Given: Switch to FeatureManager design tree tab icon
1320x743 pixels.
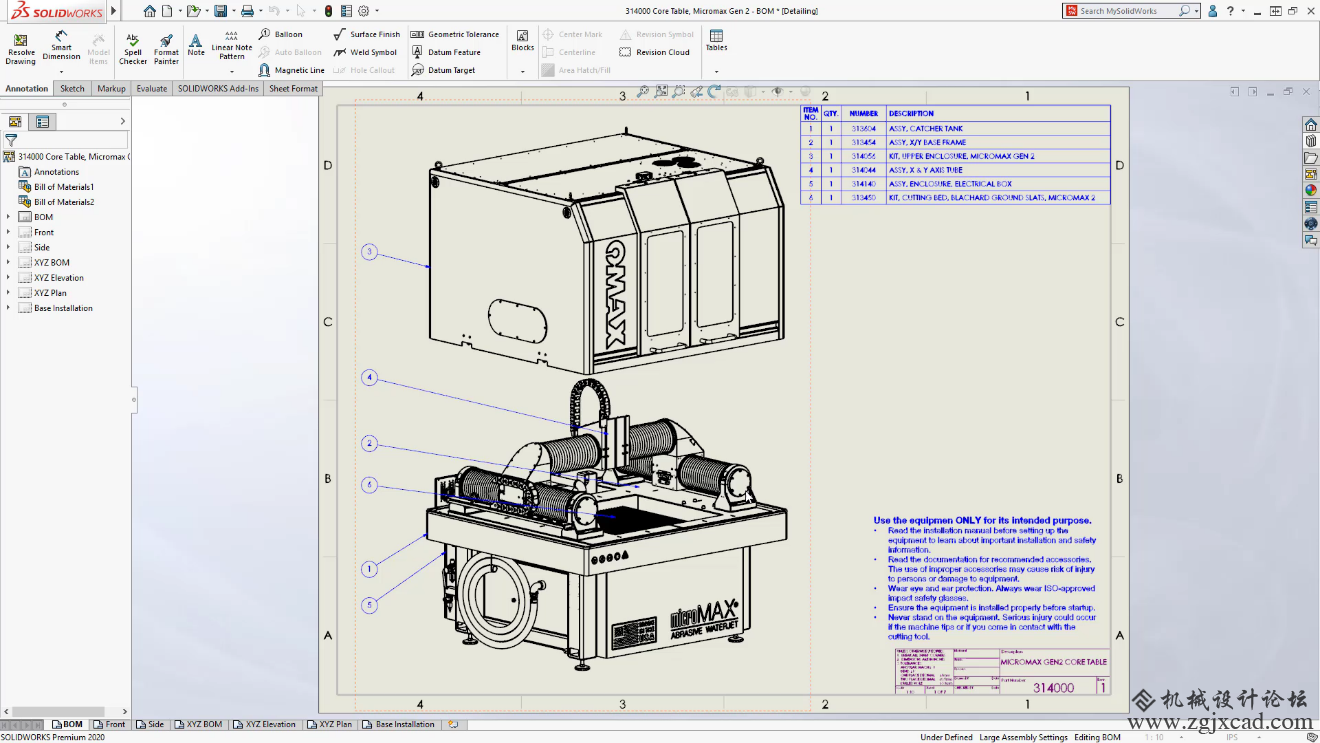Looking at the screenshot, I should point(15,121).
